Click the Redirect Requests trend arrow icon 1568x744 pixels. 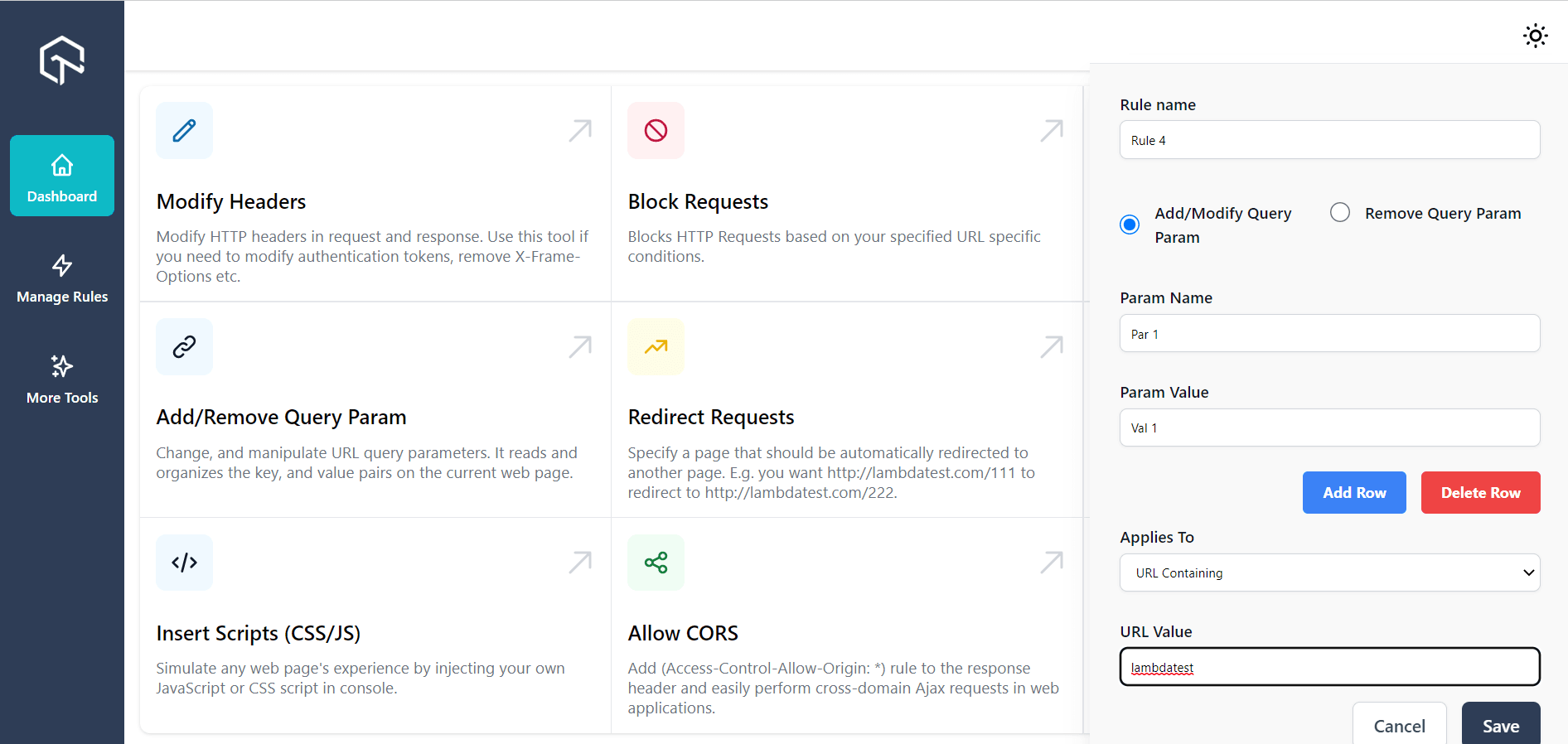coord(656,346)
